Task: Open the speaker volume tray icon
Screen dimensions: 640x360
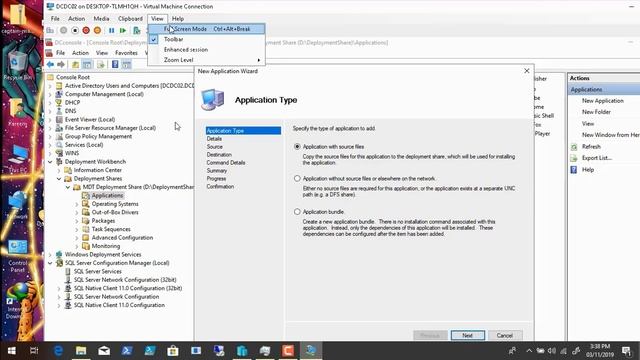Action: tap(552, 351)
